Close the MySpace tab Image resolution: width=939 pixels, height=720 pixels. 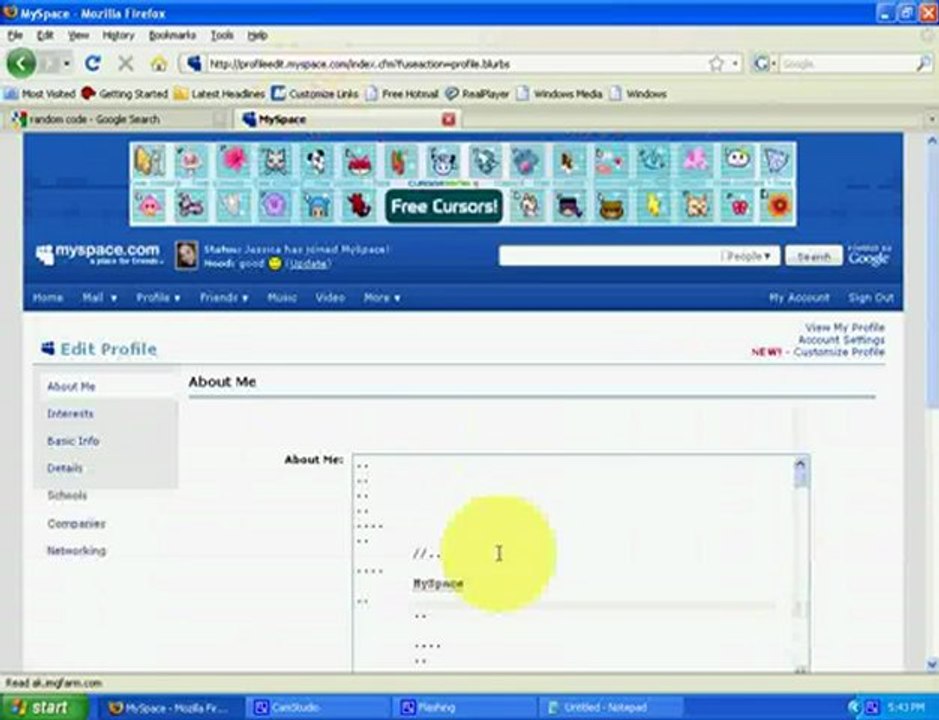pyautogui.click(x=449, y=119)
